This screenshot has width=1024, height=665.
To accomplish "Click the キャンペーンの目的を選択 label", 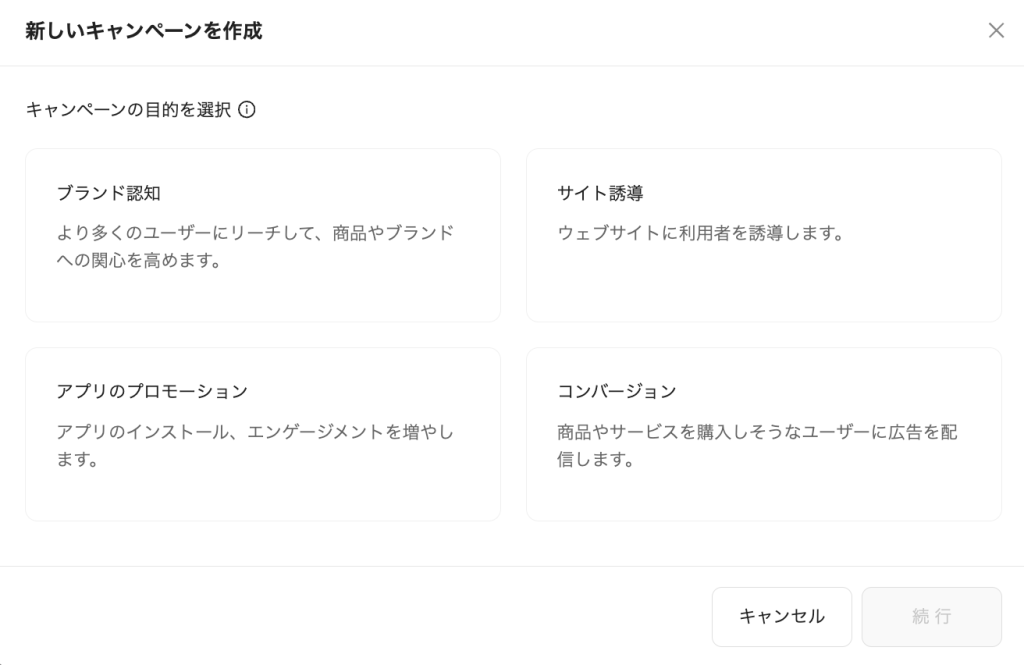I will pyautogui.click(x=128, y=110).
